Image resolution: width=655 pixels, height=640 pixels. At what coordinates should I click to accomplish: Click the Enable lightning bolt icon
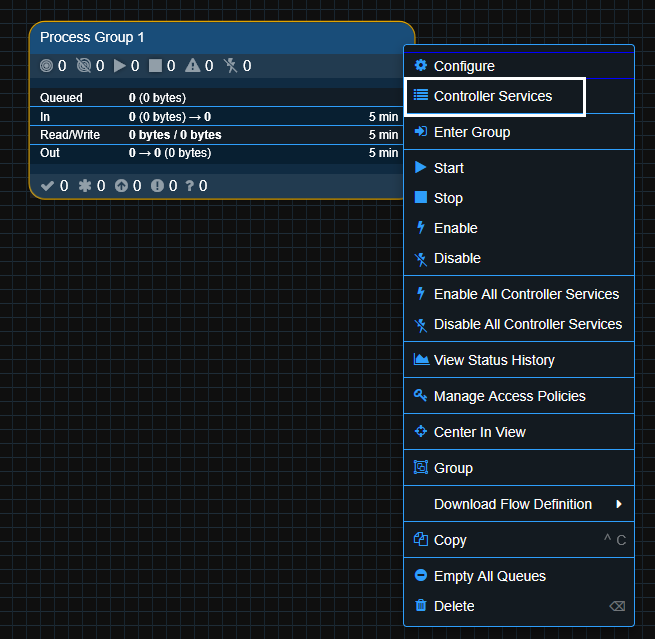click(421, 228)
